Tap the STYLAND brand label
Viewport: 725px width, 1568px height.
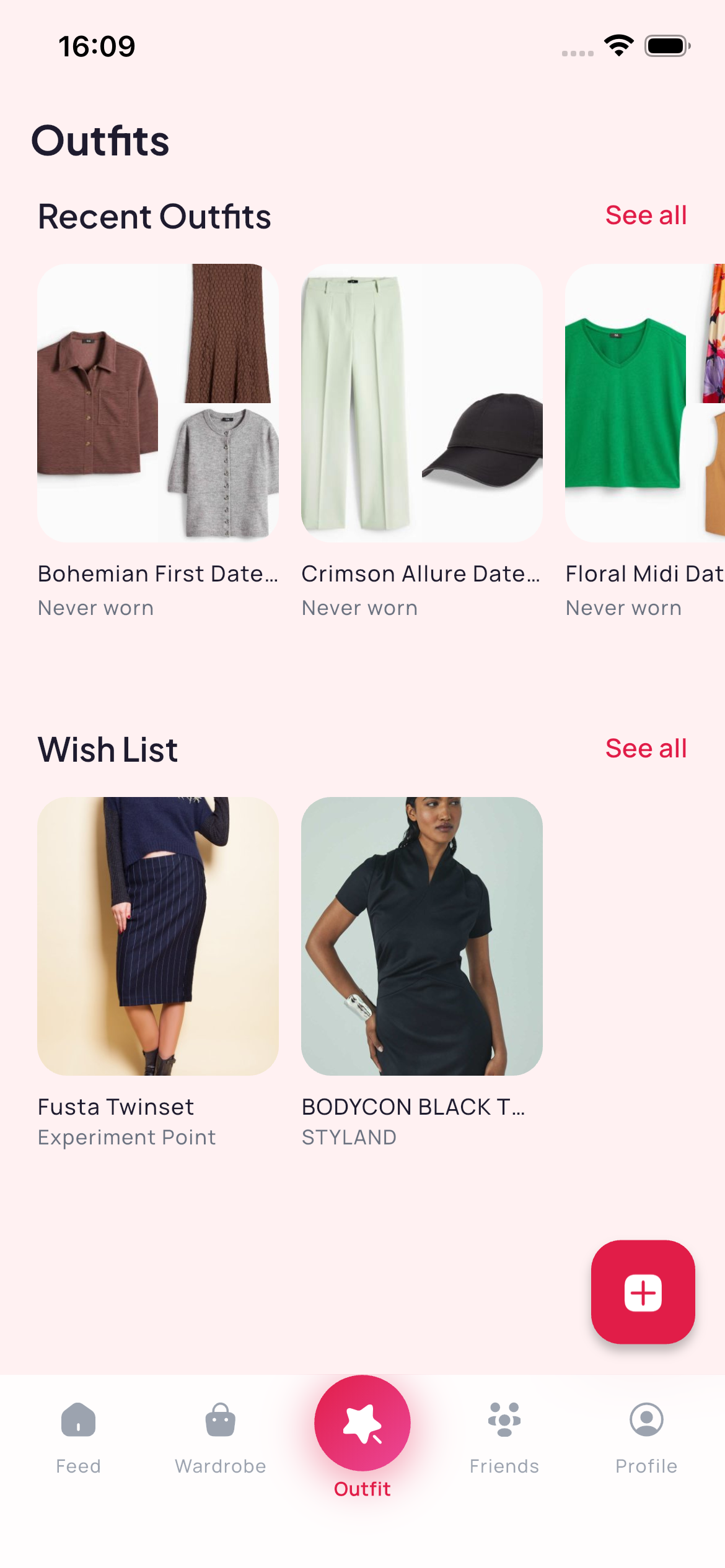(x=349, y=1138)
